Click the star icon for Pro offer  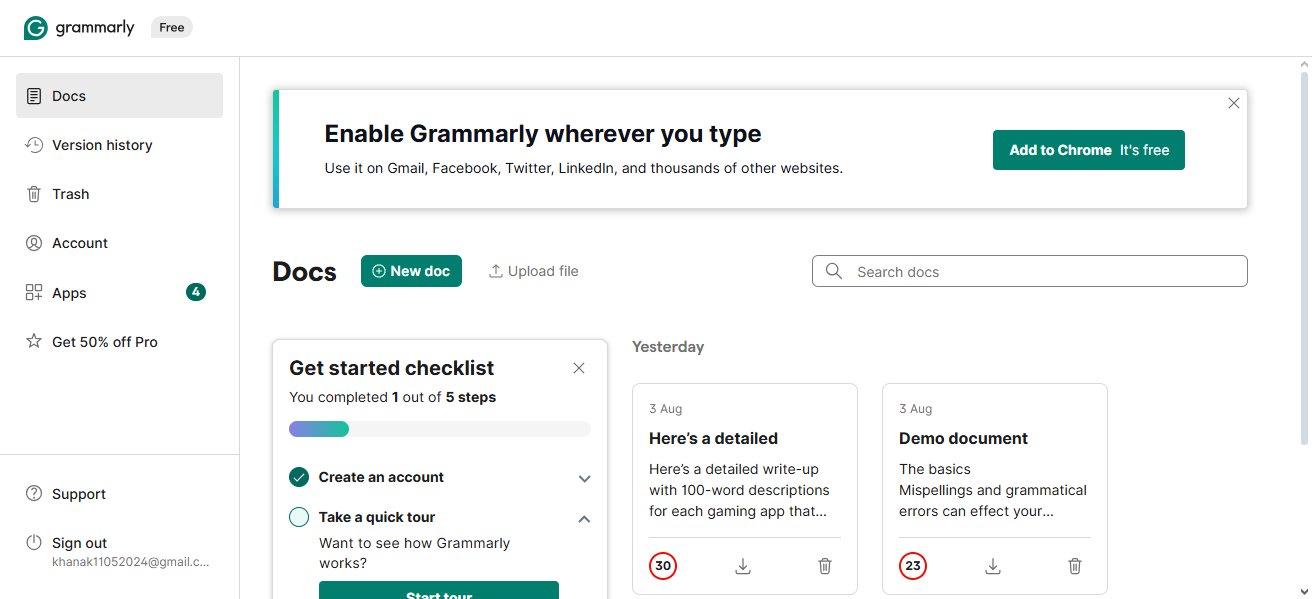34,342
